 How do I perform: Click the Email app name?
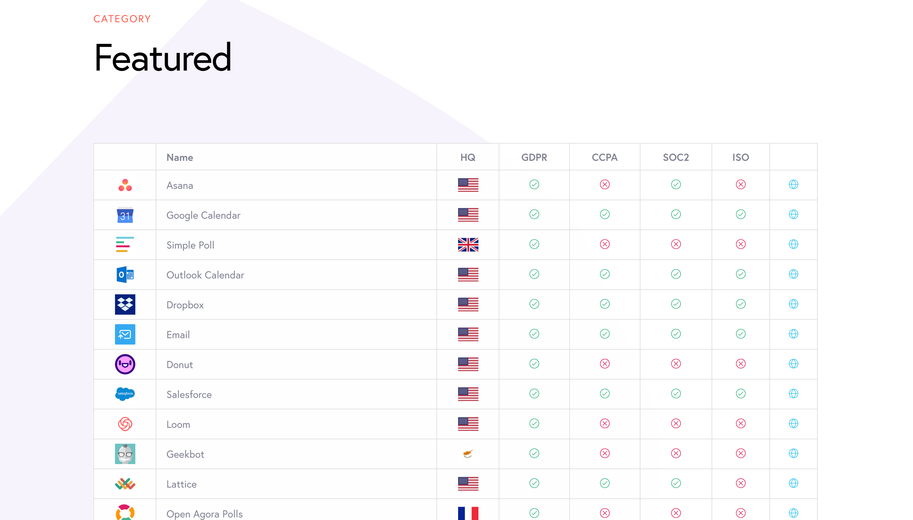pos(178,335)
